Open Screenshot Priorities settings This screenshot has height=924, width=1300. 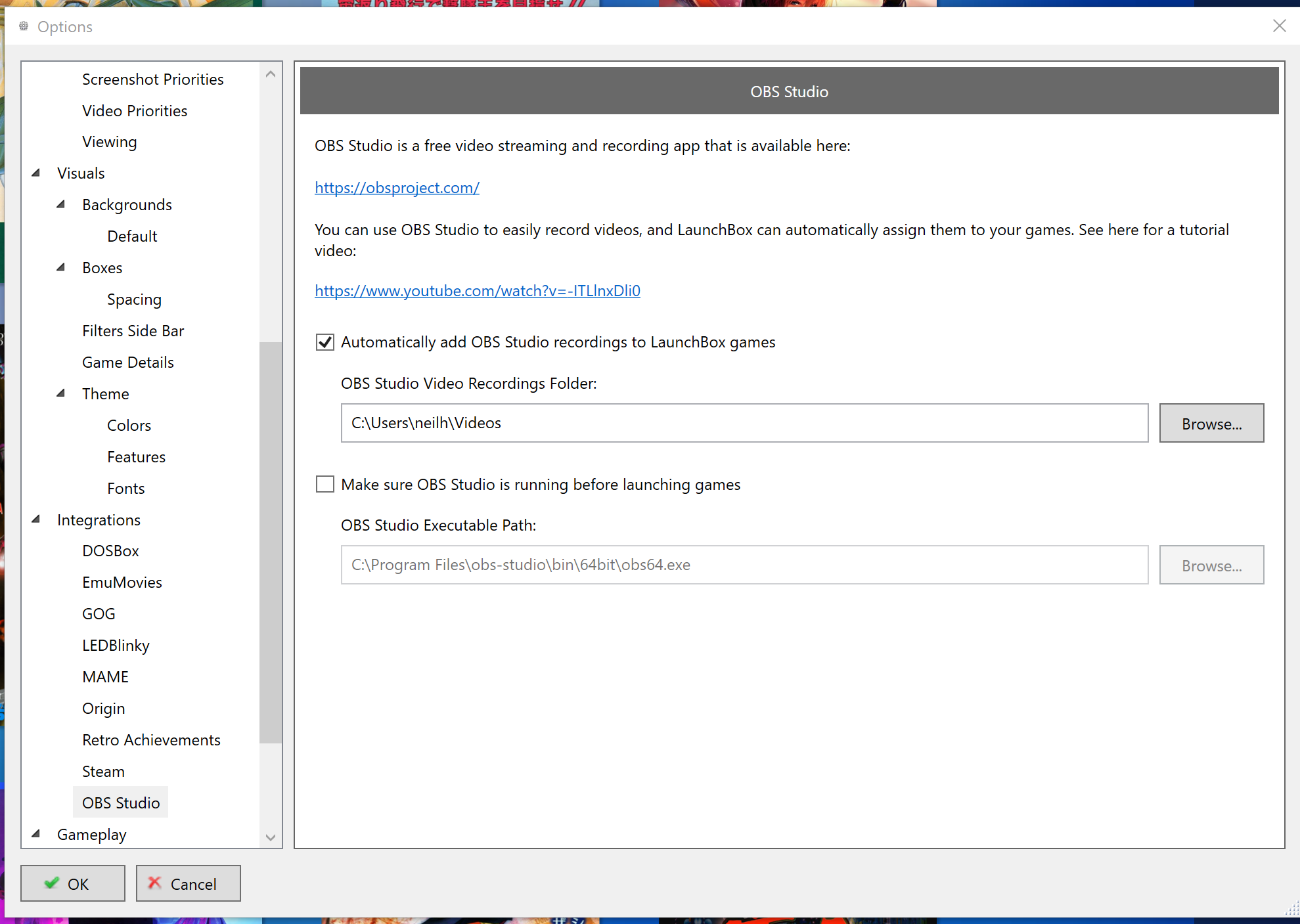click(x=152, y=79)
